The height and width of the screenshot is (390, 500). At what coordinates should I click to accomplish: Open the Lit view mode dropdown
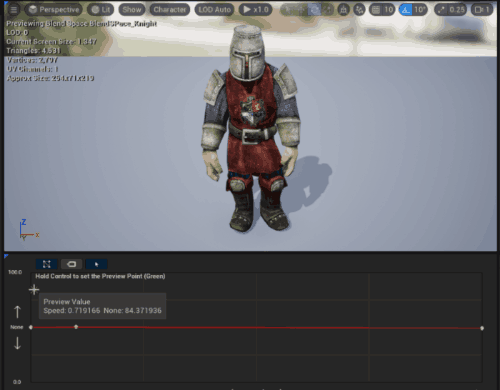point(101,10)
